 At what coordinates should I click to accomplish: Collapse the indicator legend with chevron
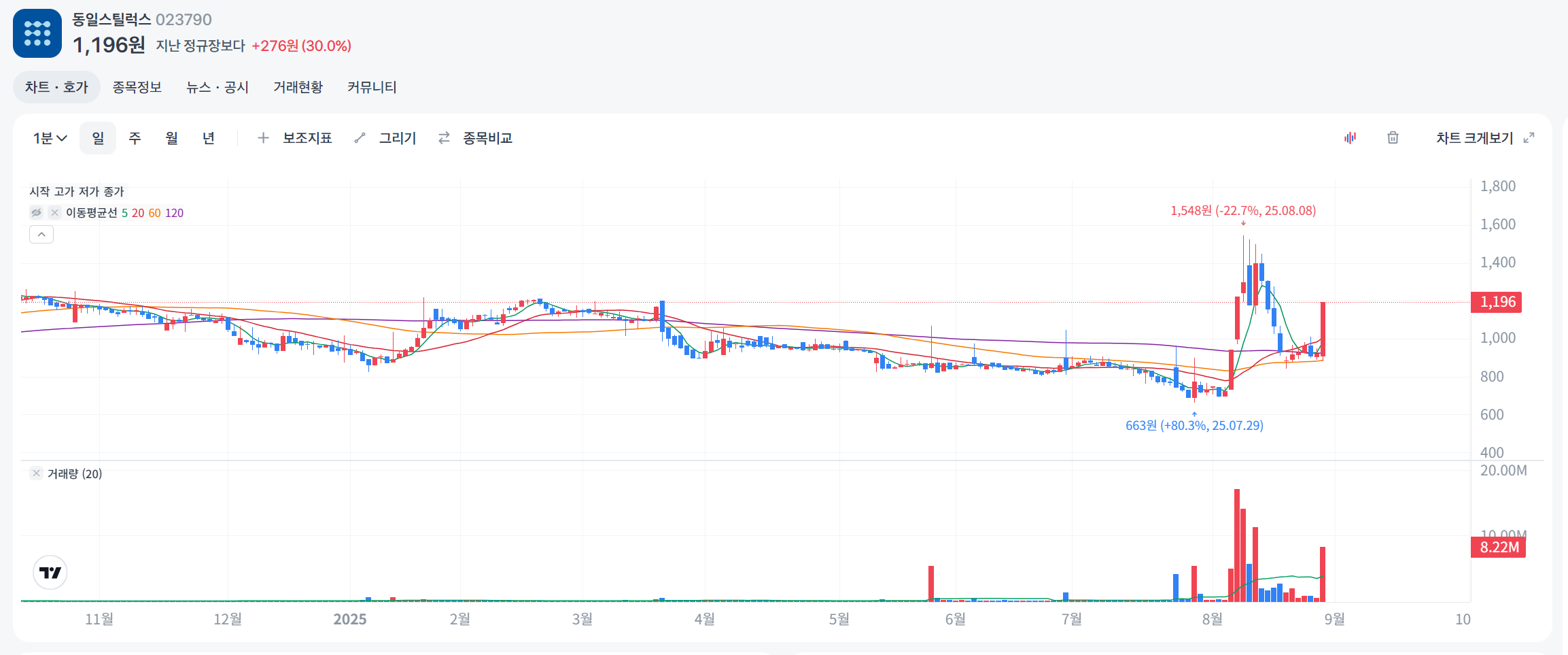[41, 235]
